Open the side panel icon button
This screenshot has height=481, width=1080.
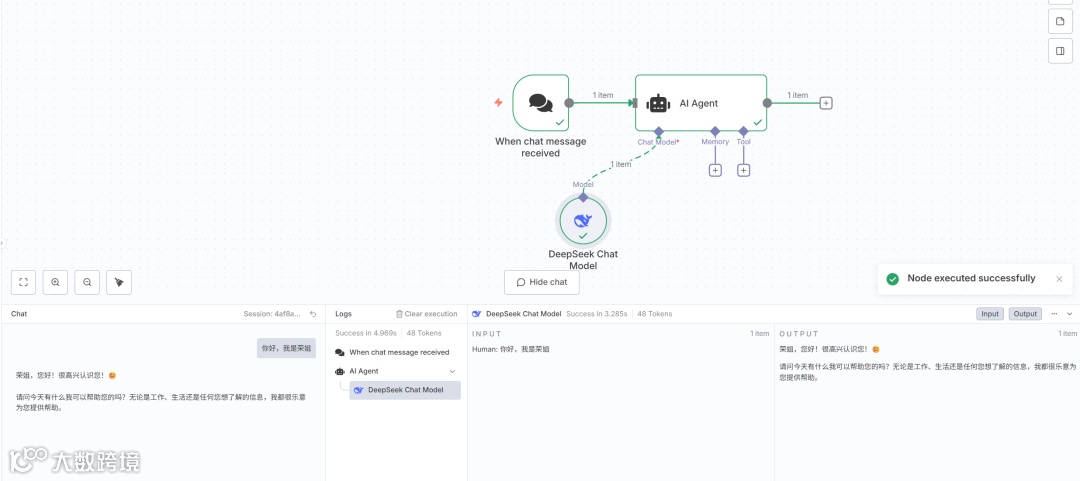coord(1060,51)
